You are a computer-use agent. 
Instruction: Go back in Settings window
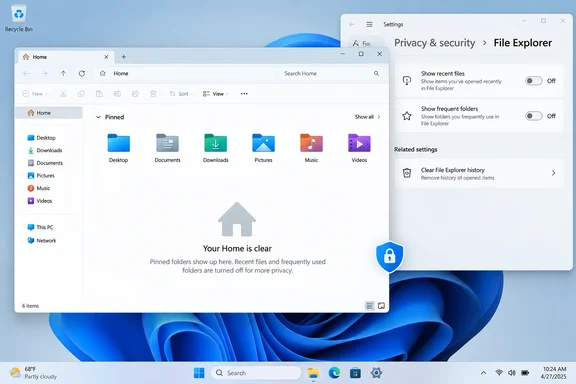[352, 24]
